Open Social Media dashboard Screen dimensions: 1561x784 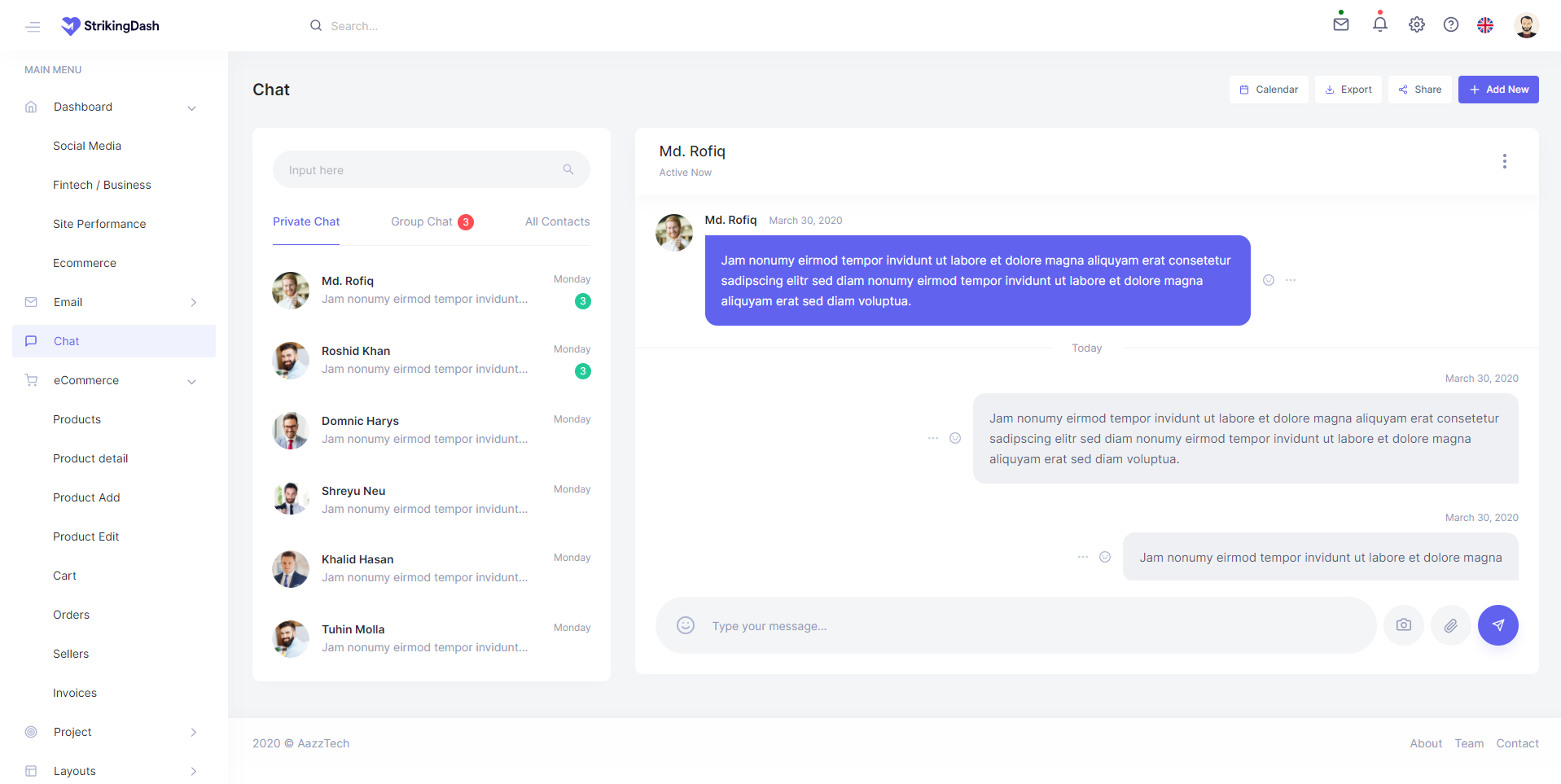pyautogui.click(x=87, y=146)
